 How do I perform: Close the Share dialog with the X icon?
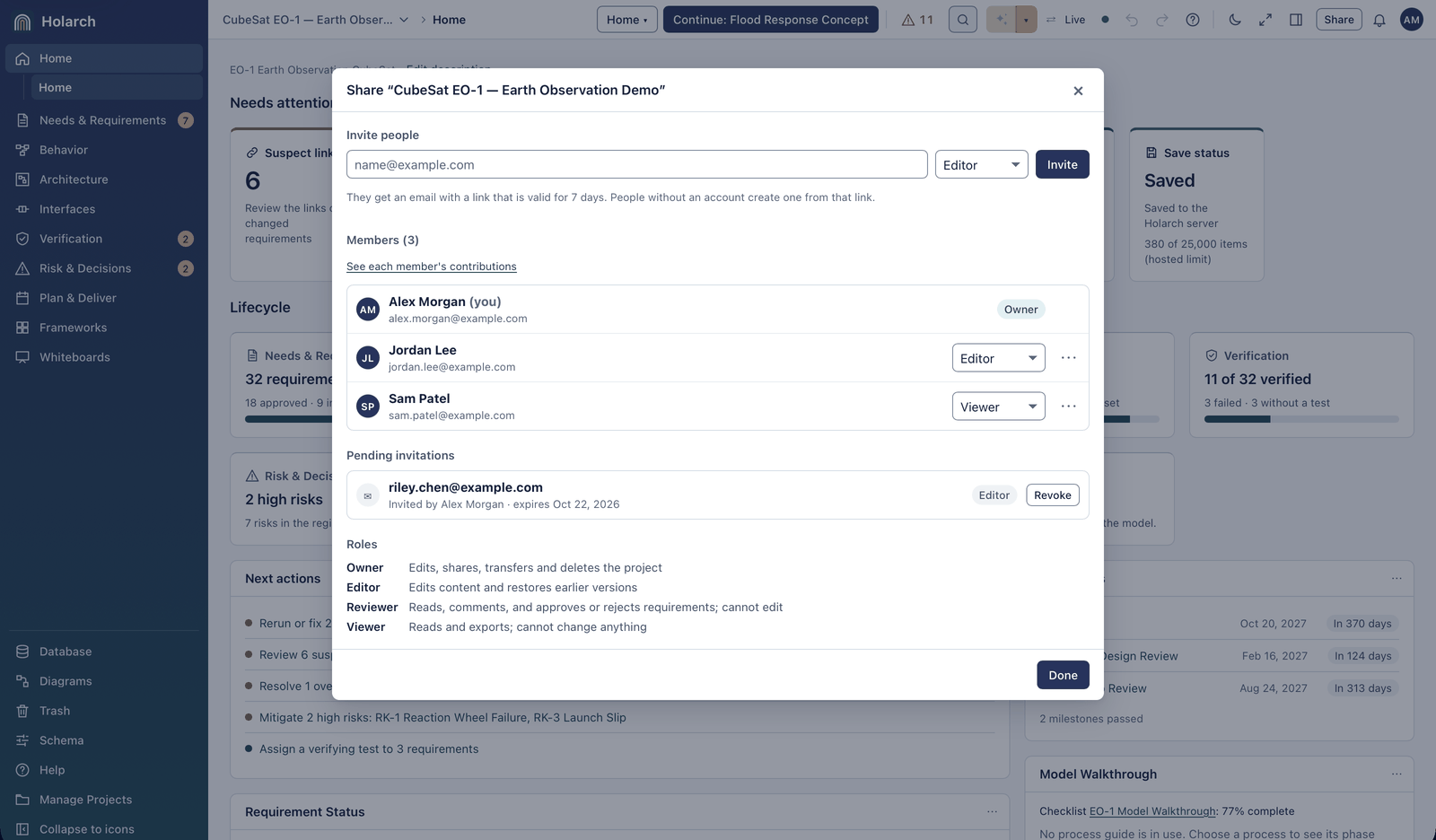coord(1078,91)
